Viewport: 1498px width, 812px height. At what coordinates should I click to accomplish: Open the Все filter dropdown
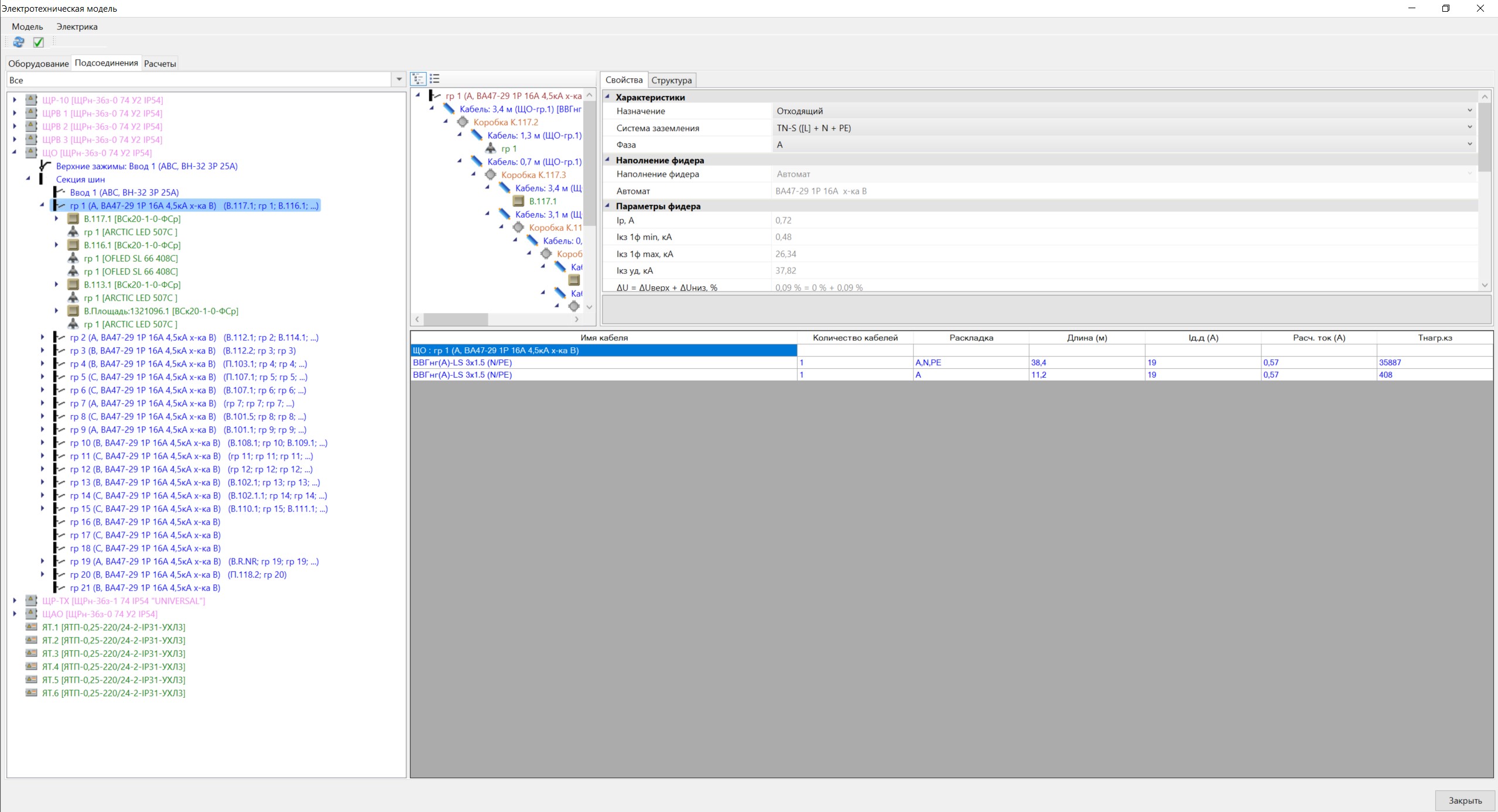399,80
